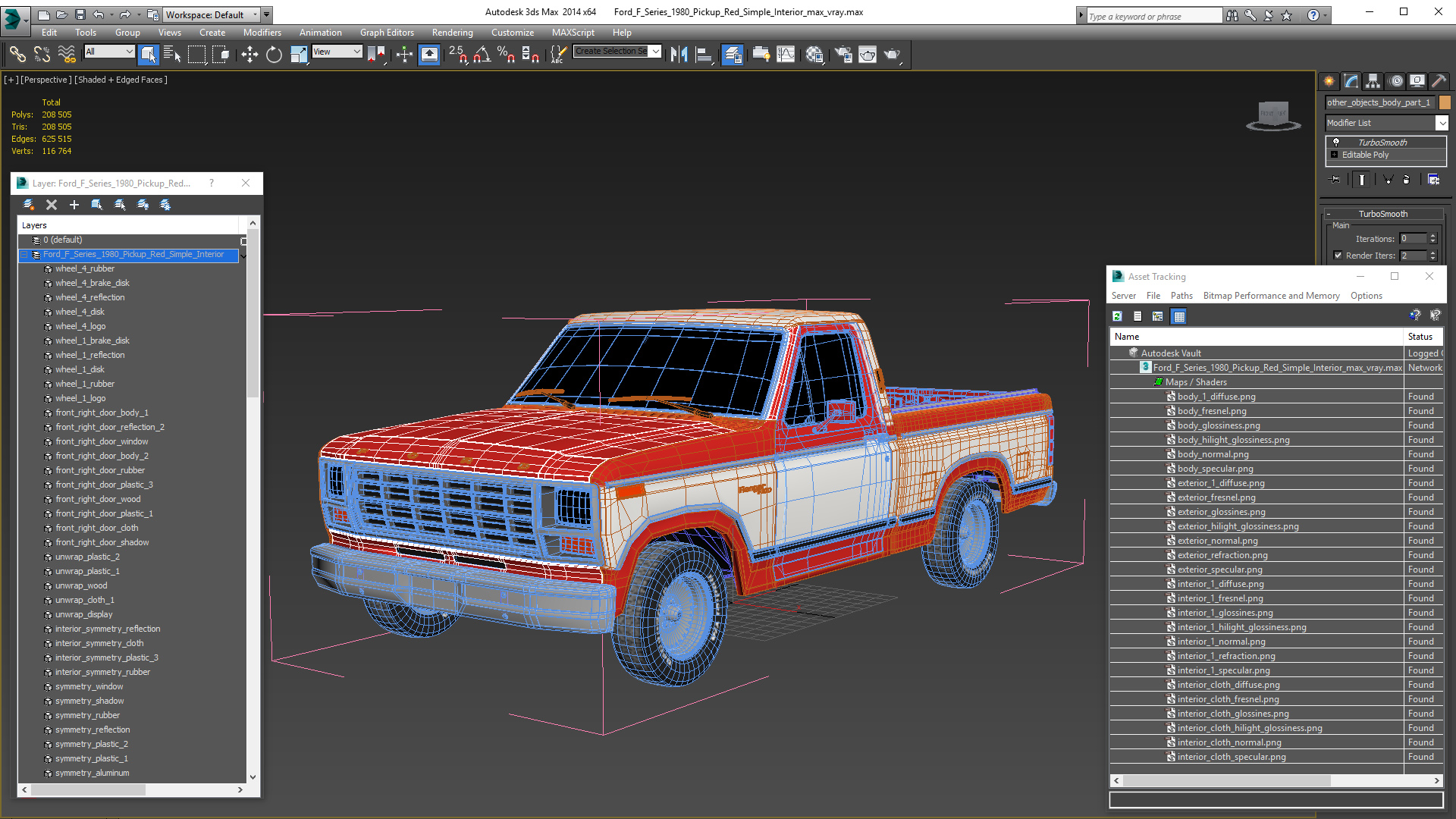Click Add Selected Objects plus icon
This screenshot has width=1456, height=819.
[74, 205]
